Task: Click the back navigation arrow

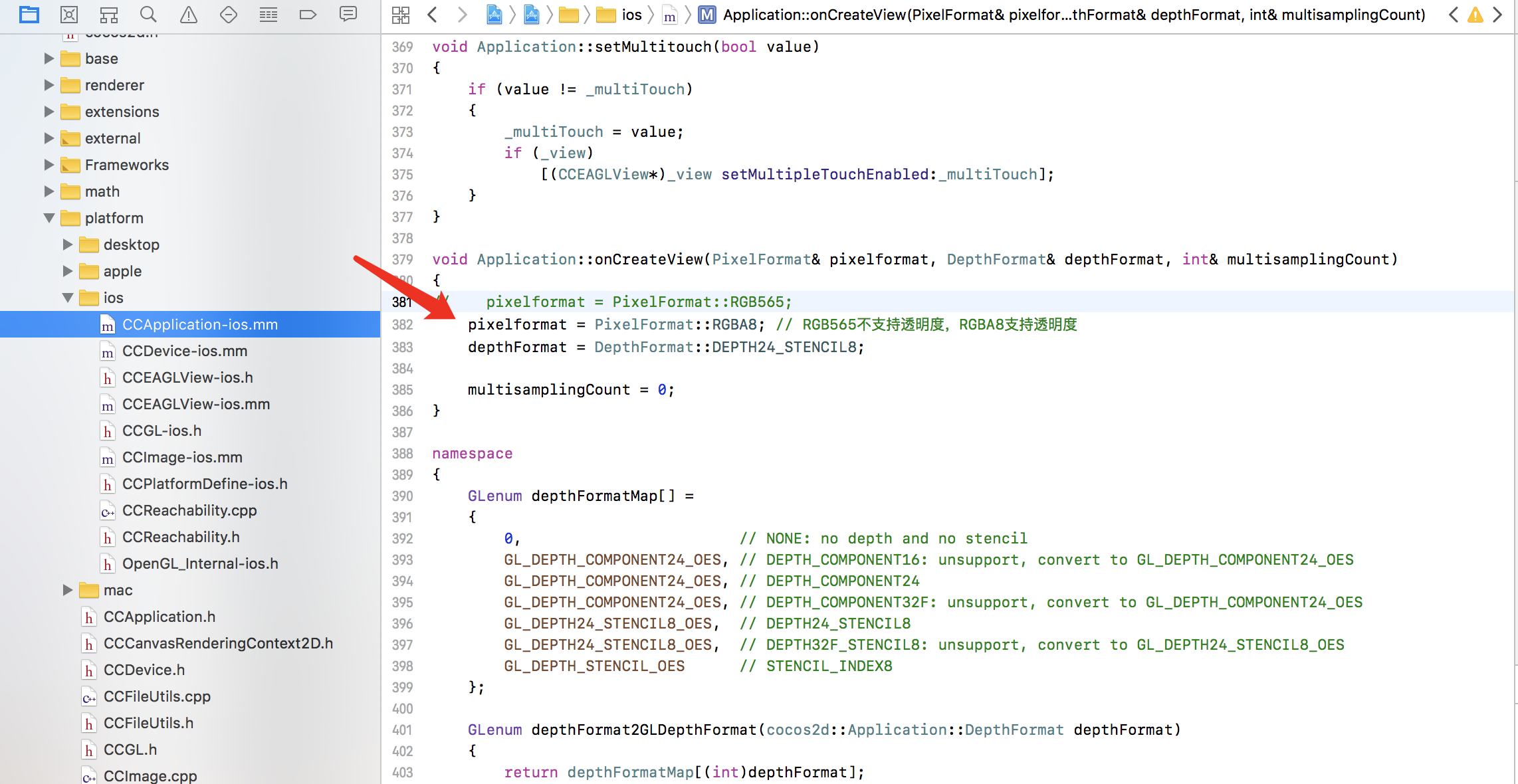Action: click(x=432, y=15)
